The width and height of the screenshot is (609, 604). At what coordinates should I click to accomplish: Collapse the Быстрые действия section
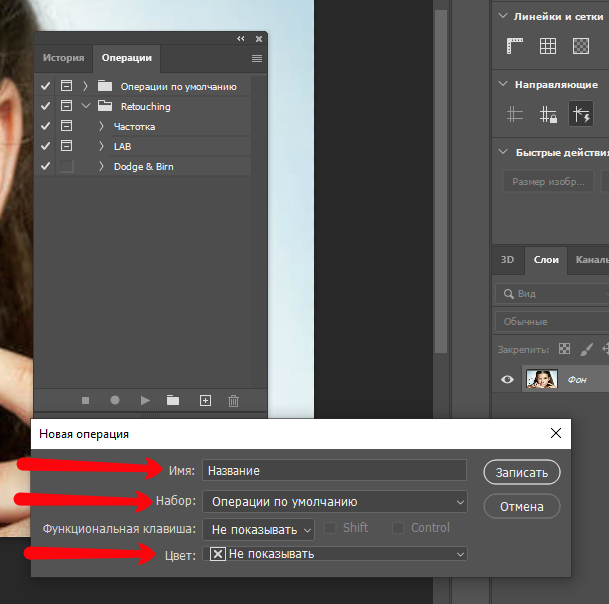pyautogui.click(x=503, y=152)
